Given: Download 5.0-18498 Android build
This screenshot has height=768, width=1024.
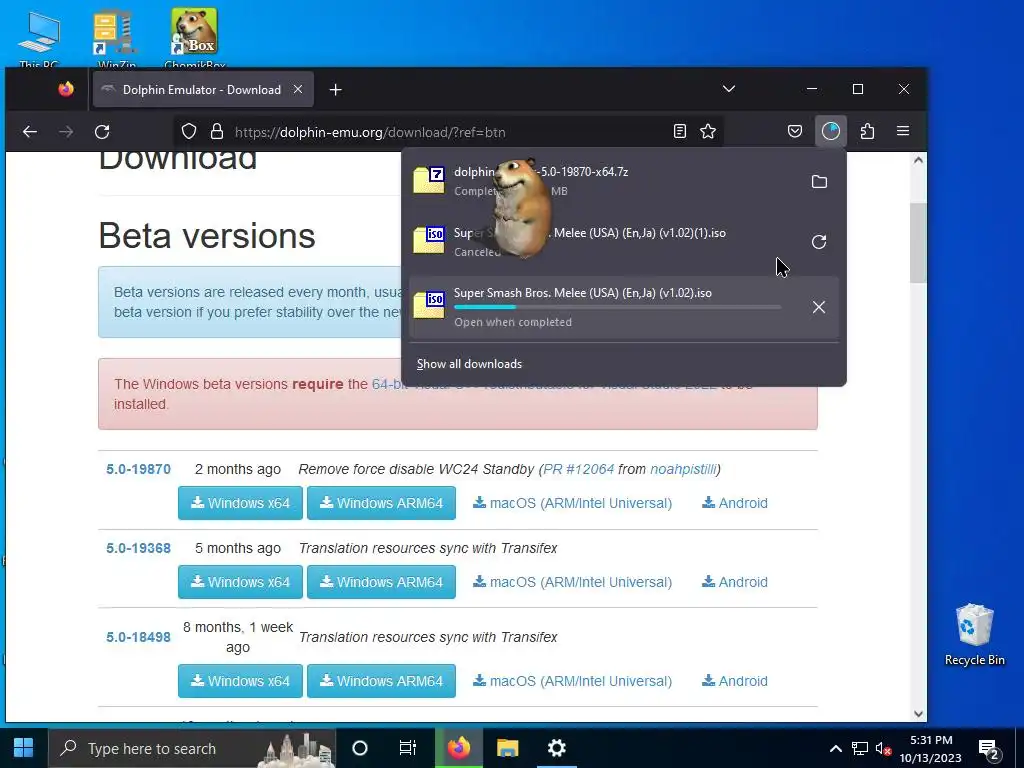Looking at the screenshot, I should [x=735, y=681].
